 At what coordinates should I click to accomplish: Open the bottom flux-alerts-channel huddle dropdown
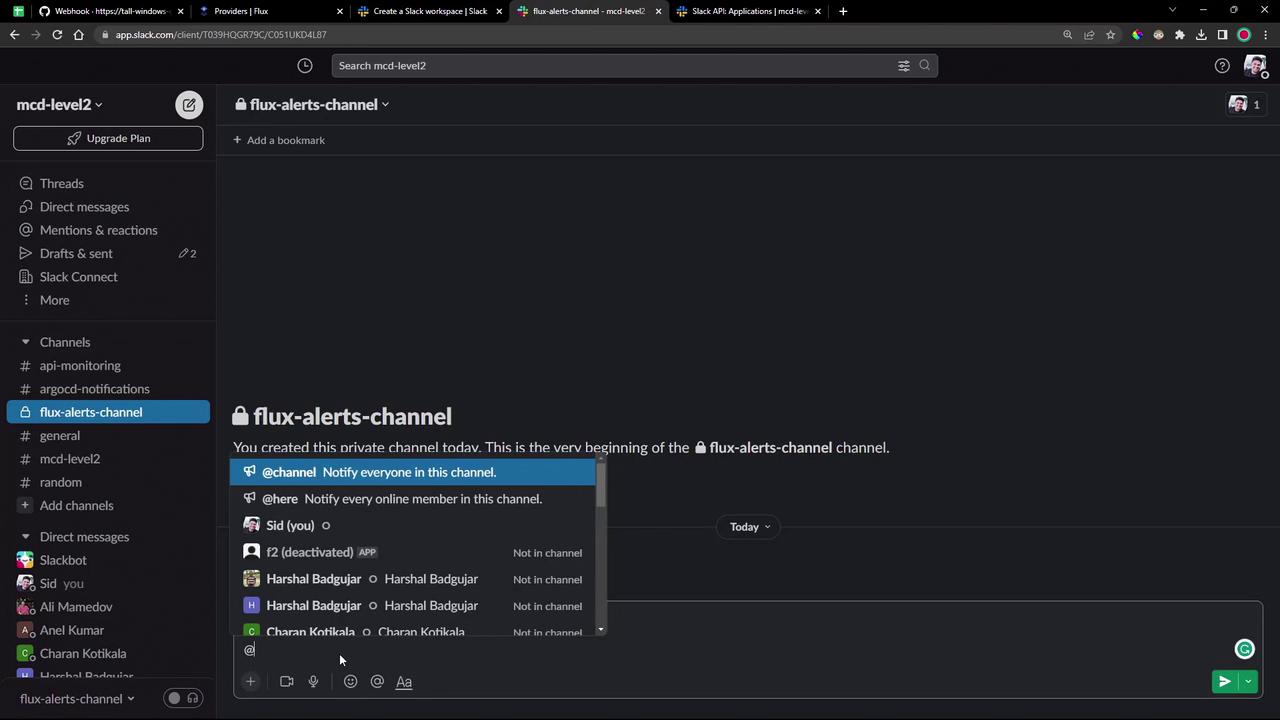coord(77,699)
